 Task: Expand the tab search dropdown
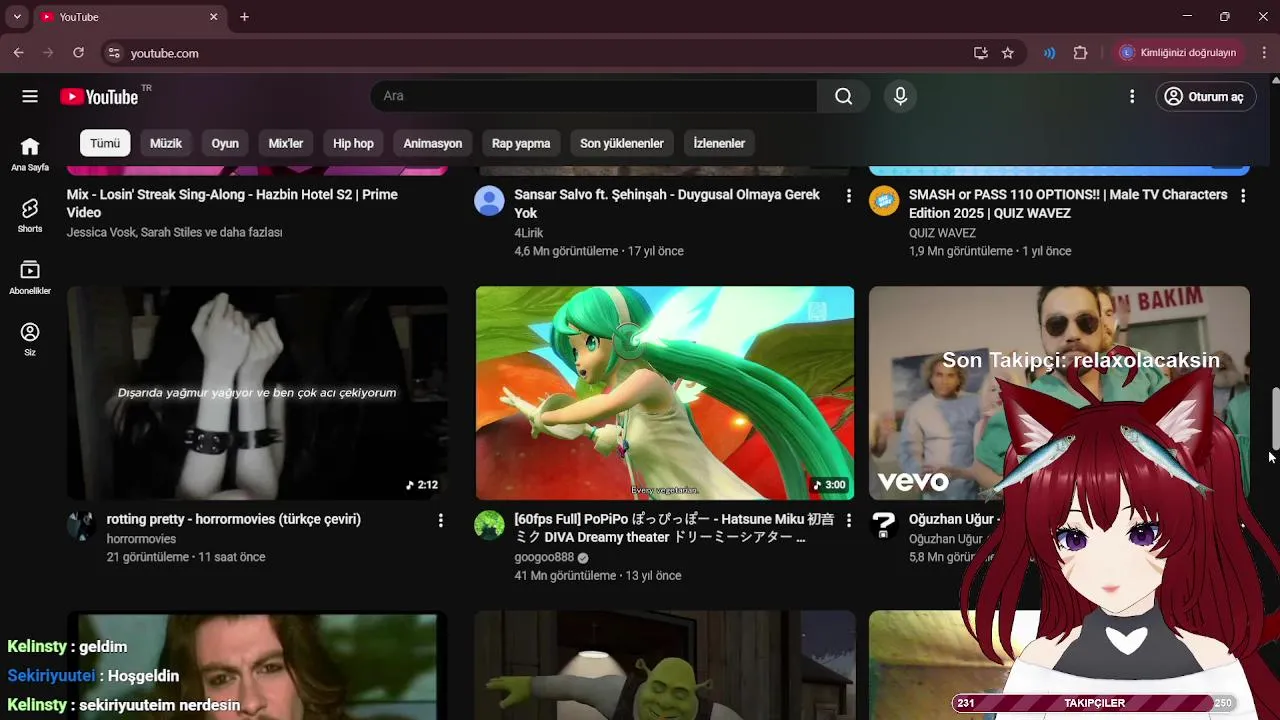[16, 17]
